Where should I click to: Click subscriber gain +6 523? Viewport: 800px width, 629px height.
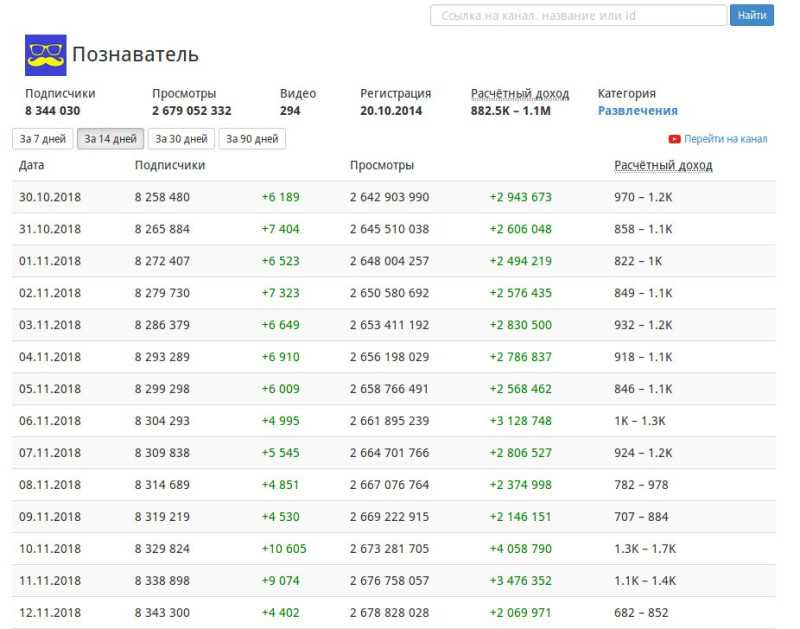[x=281, y=261]
